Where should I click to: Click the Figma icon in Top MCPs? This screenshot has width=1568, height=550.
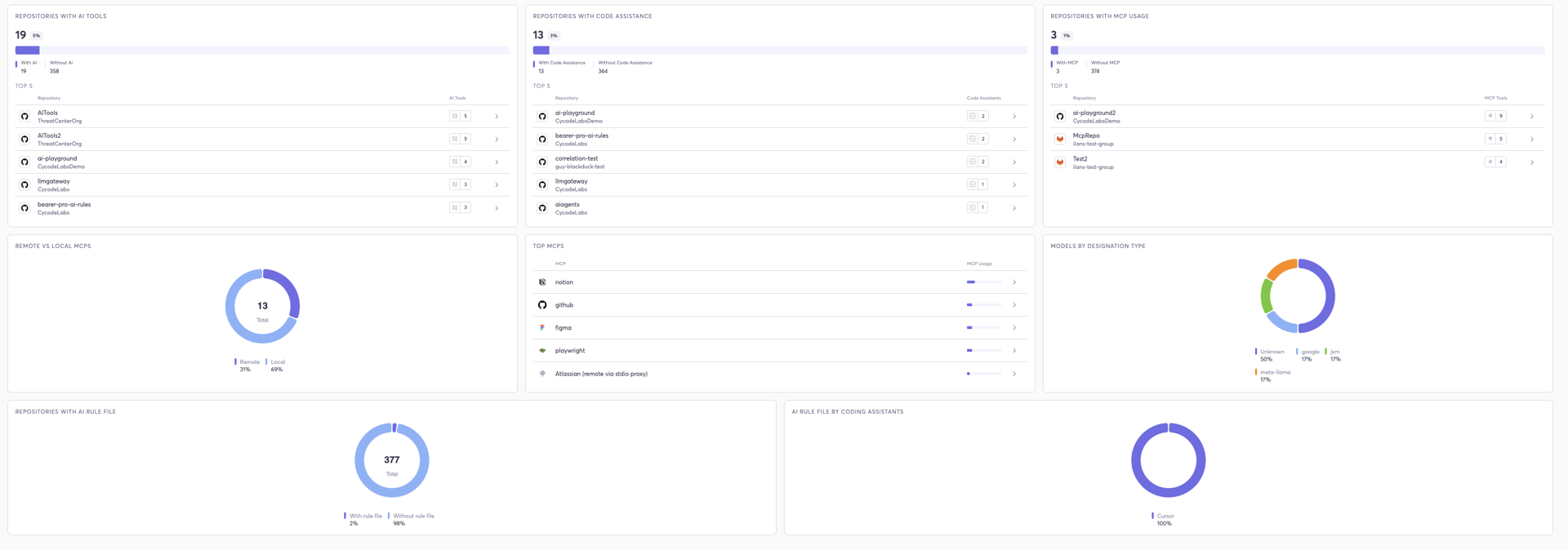[x=542, y=328]
